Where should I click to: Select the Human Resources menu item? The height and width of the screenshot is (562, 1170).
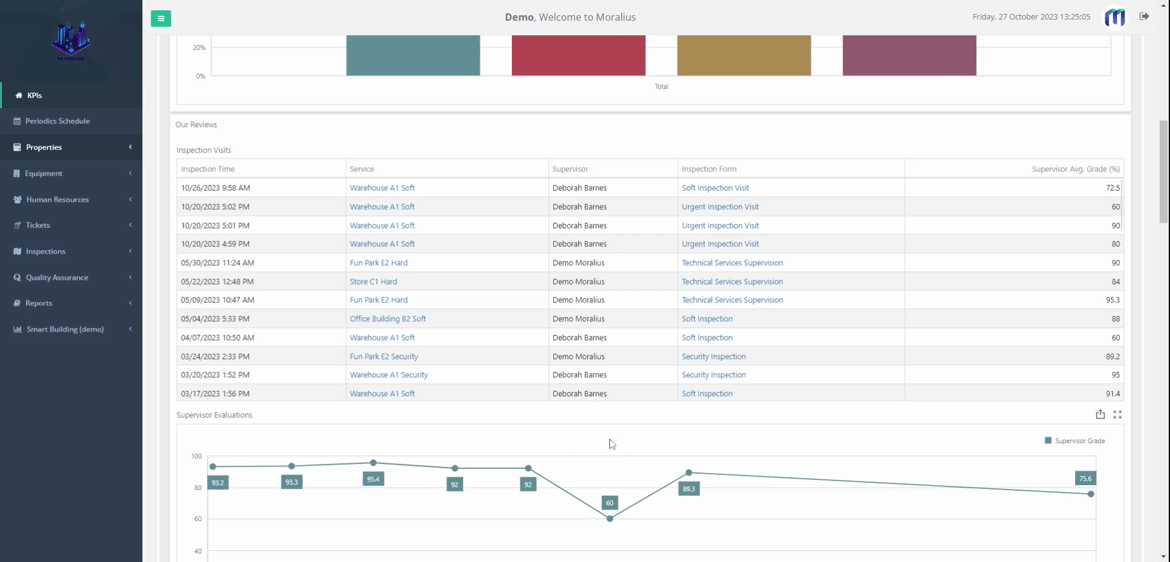point(71,199)
